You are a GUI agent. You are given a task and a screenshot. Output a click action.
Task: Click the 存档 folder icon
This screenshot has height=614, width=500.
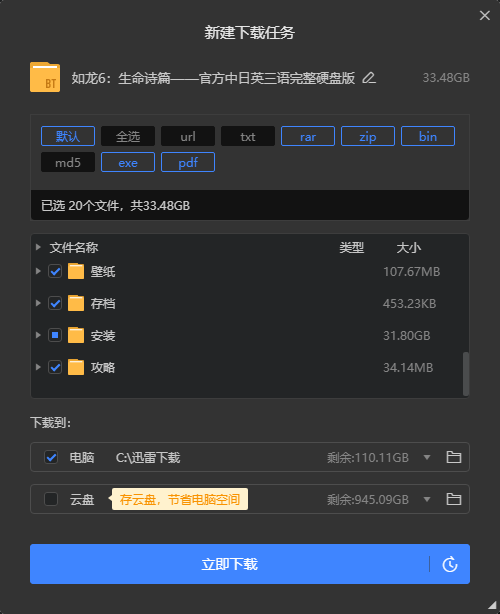click(76, 303)
